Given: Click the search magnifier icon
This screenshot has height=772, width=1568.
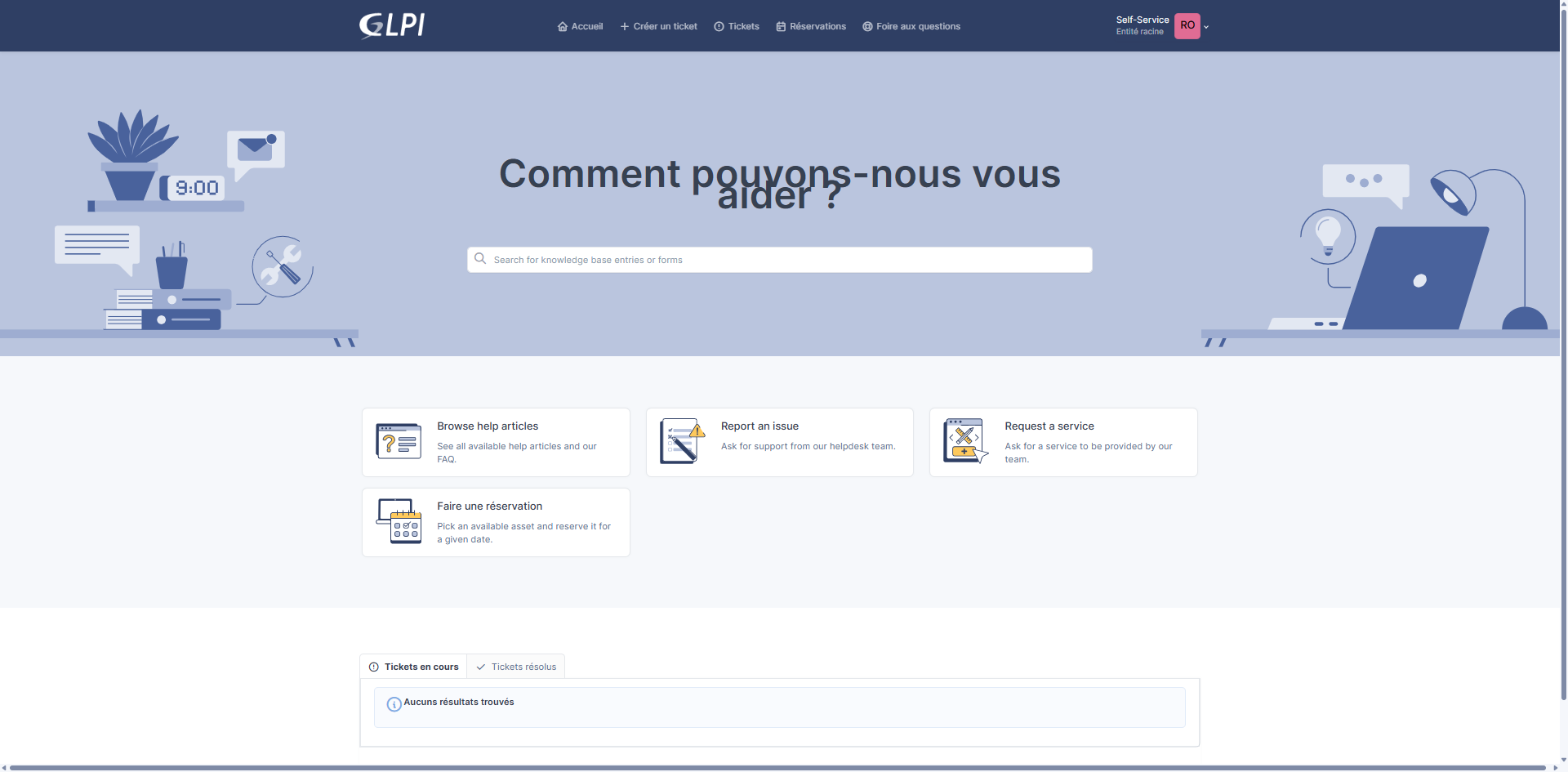Looking at the screenshot, I should (480, 259).
